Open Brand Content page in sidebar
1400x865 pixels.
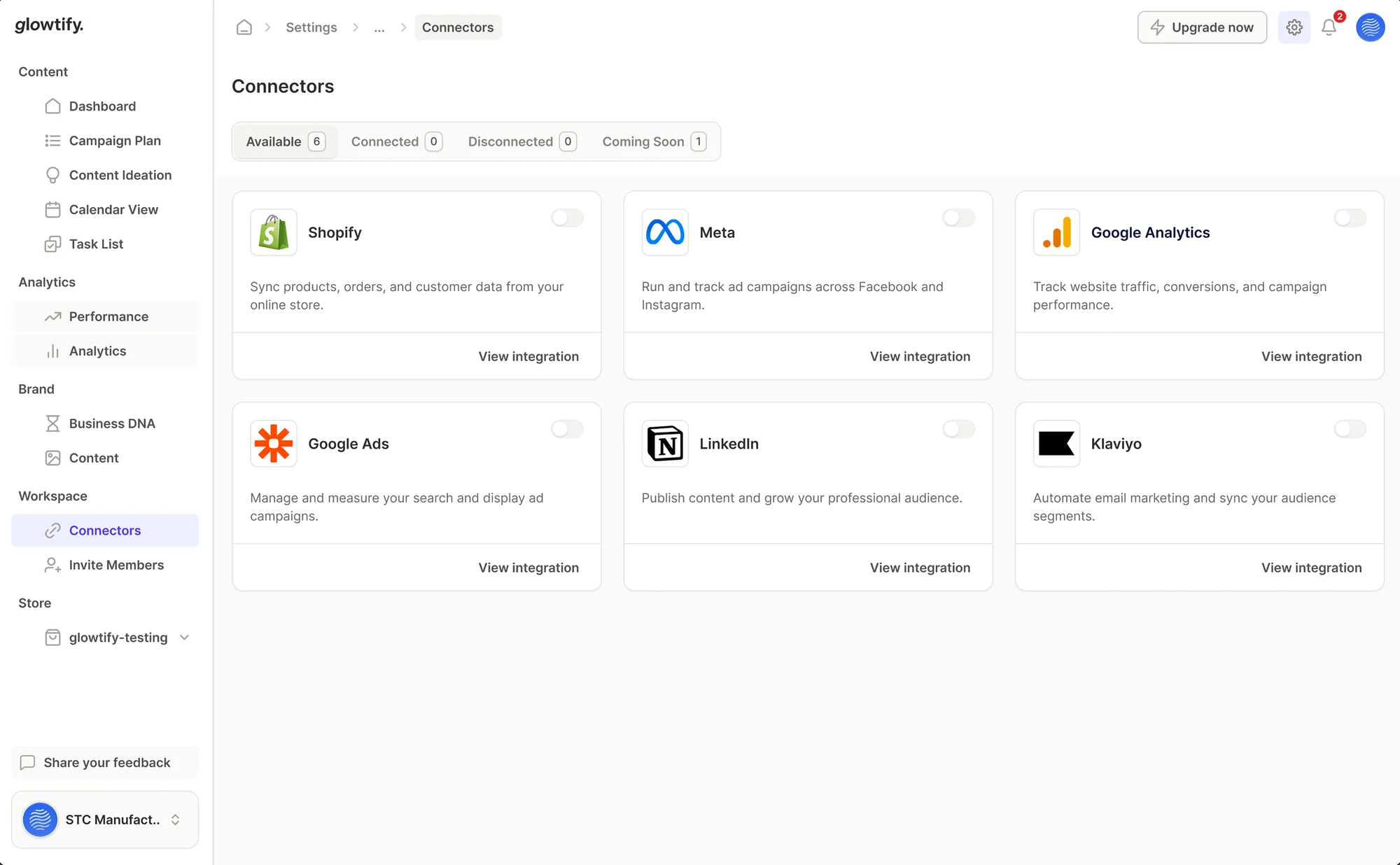coord(105,458)
